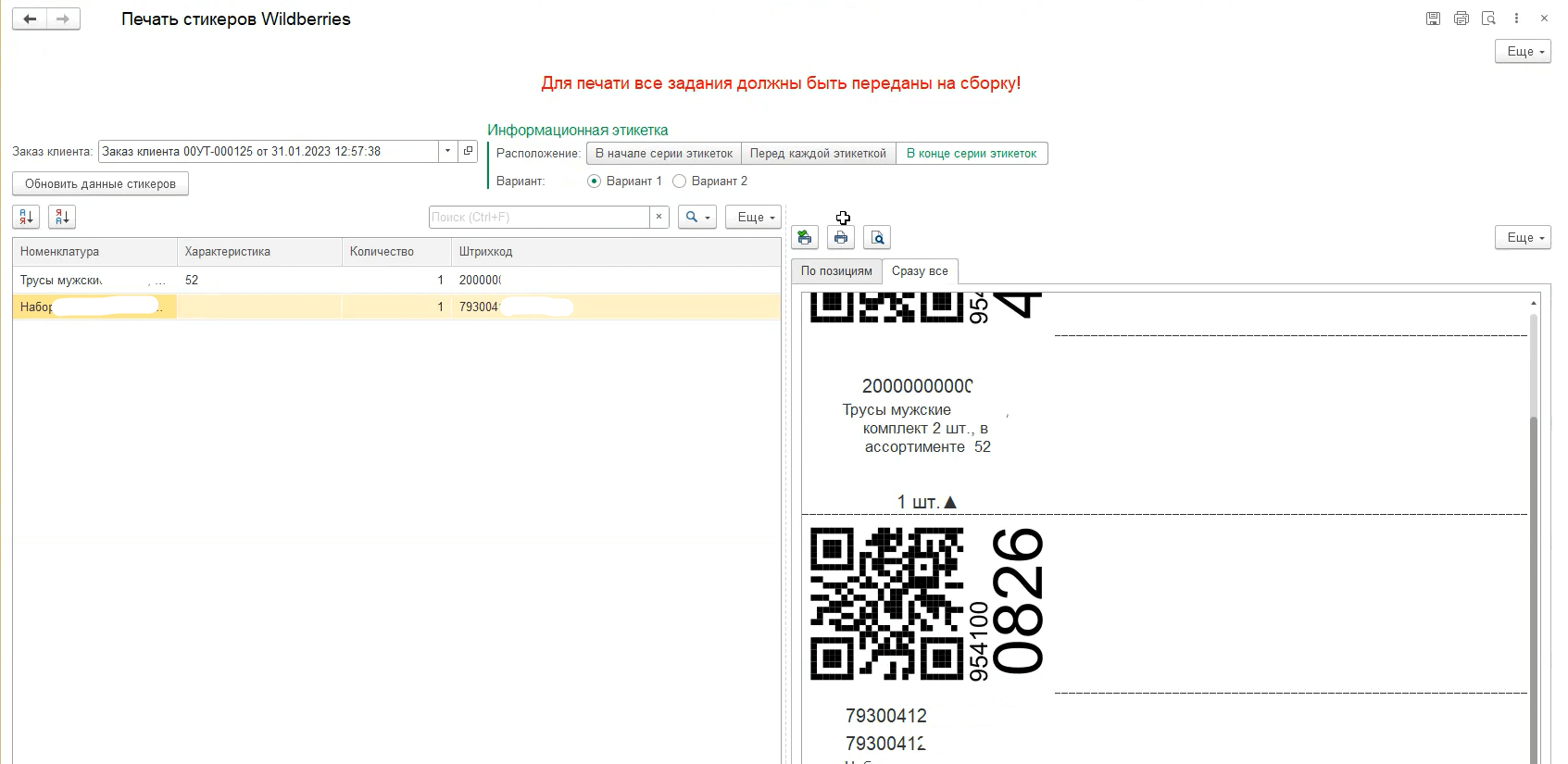
Task: Open the selected customer order card icon
Action: pyautogui.click(x=469, y=151)
